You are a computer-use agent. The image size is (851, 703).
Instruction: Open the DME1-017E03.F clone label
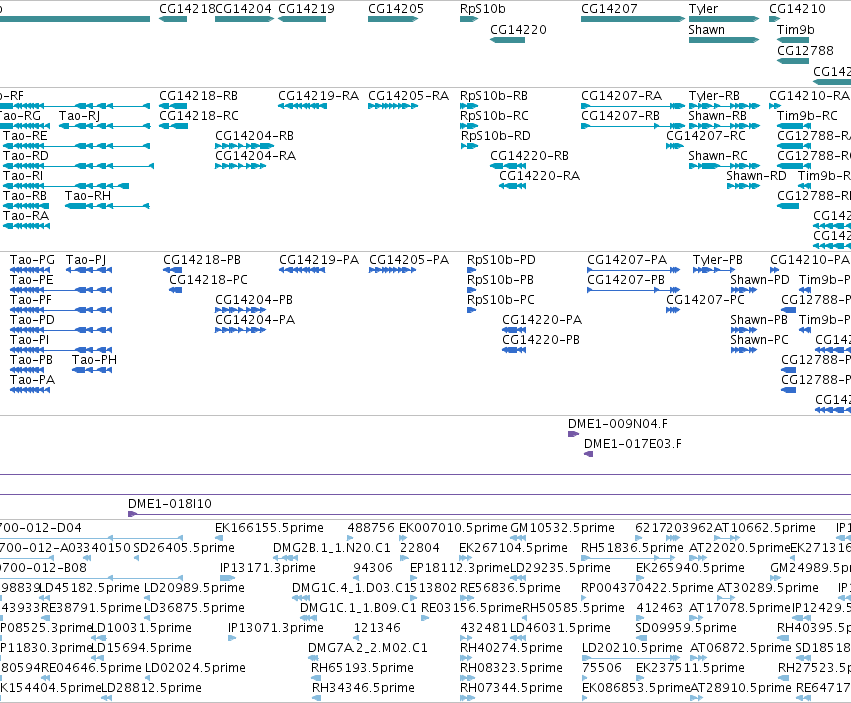point(633,444)
